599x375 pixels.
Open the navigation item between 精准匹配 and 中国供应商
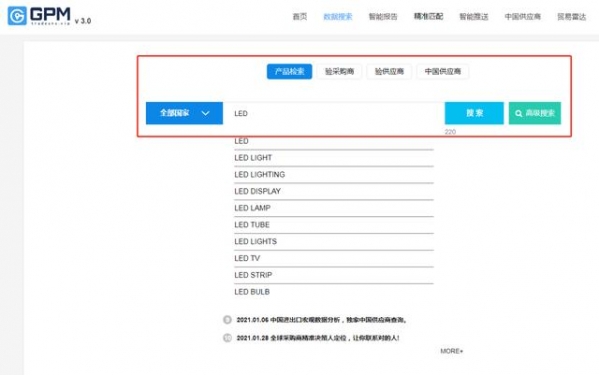click(474, 16)
